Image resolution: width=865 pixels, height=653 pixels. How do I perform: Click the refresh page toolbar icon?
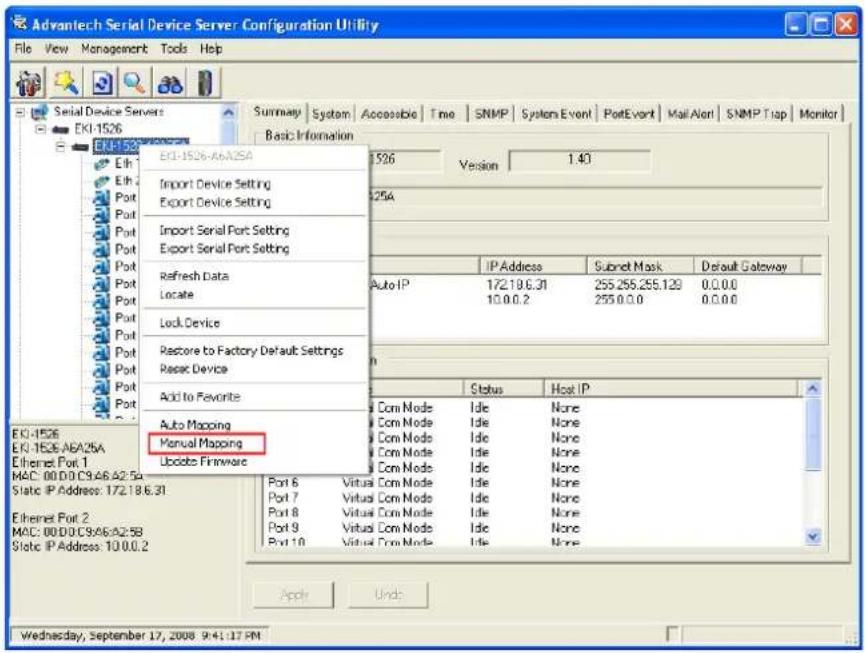[x=102, y=84]
